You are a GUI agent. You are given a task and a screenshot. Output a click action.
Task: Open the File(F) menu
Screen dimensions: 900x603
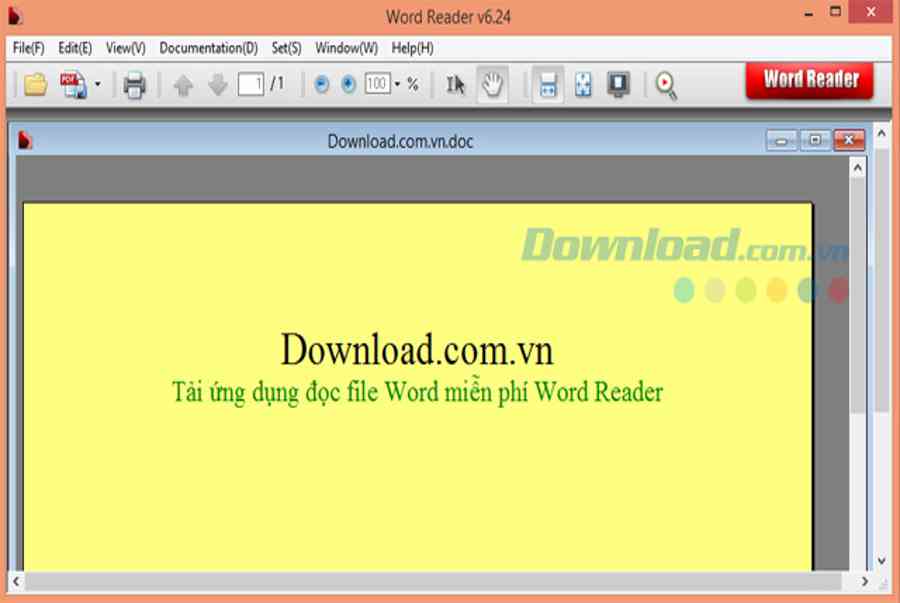click(28, 48)
